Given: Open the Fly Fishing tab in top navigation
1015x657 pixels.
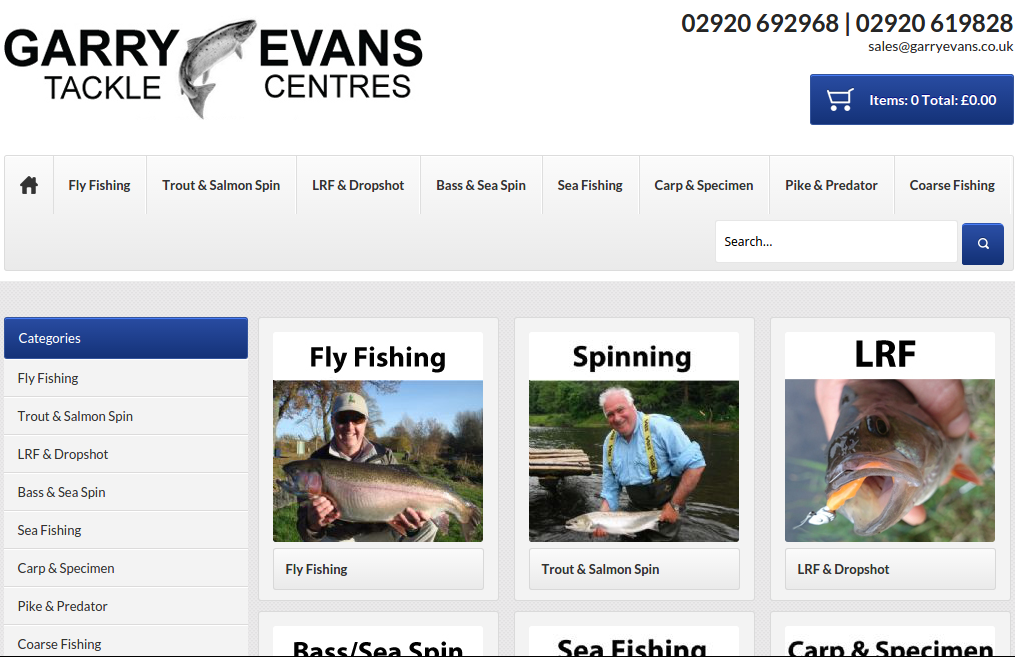Looking at the screenshot, I should tap(100, 185).
